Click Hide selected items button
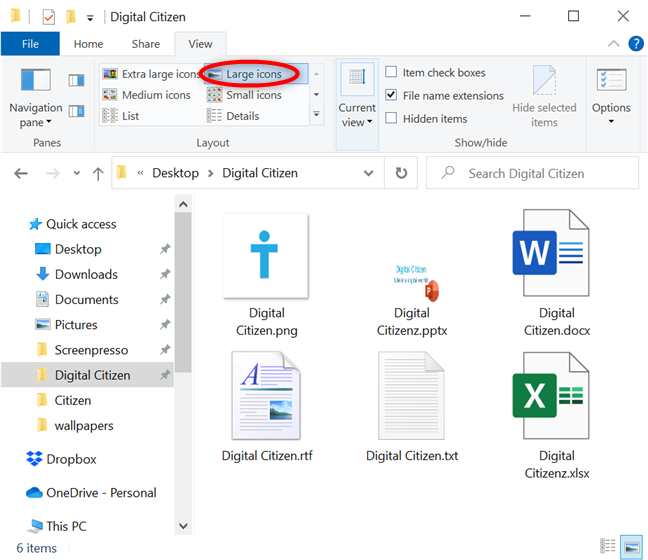 [544, 97]
